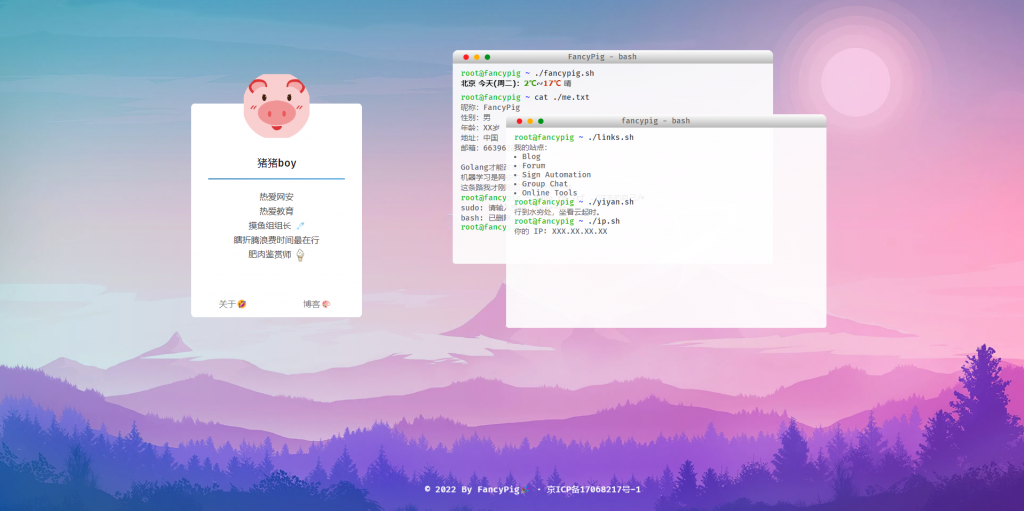Image resolution: width=1024 pixels, height=511 pixels.
Task: Click the 地址: 中国 line
Action: [x=479, y=138]
